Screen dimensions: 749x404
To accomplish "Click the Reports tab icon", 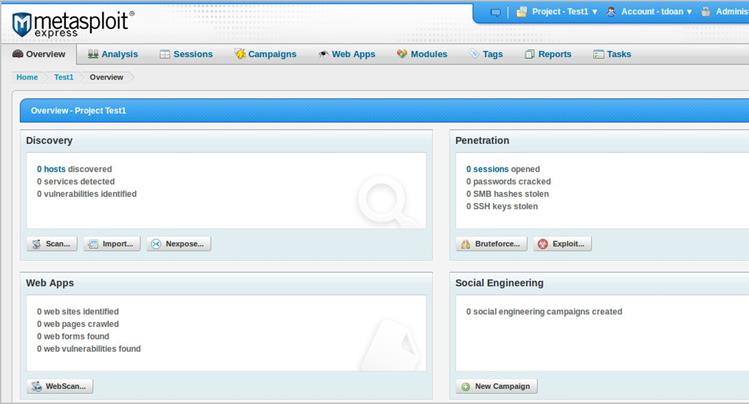I will (529, 54).
